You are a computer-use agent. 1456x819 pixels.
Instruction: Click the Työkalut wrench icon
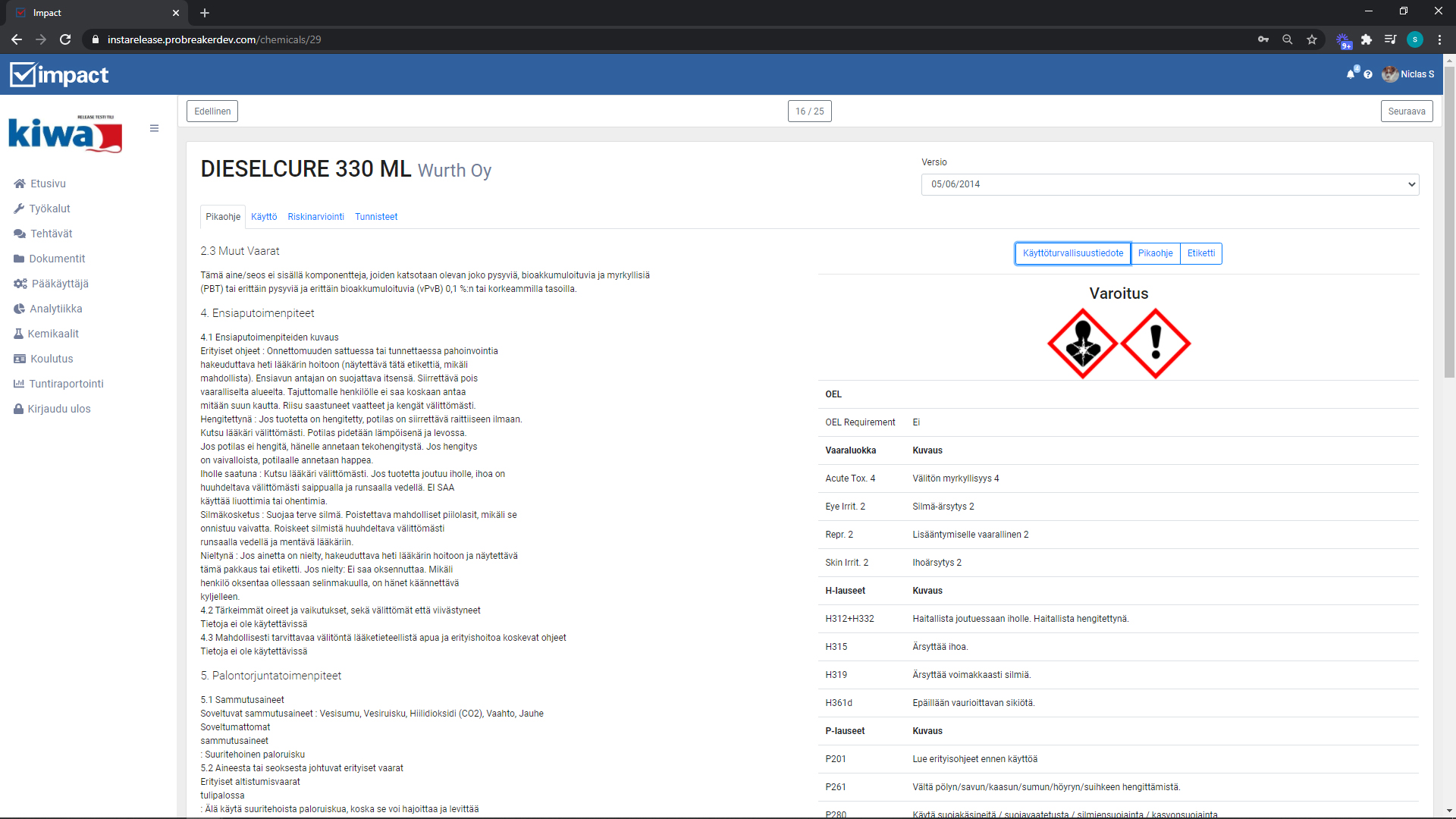pos(19,209)
